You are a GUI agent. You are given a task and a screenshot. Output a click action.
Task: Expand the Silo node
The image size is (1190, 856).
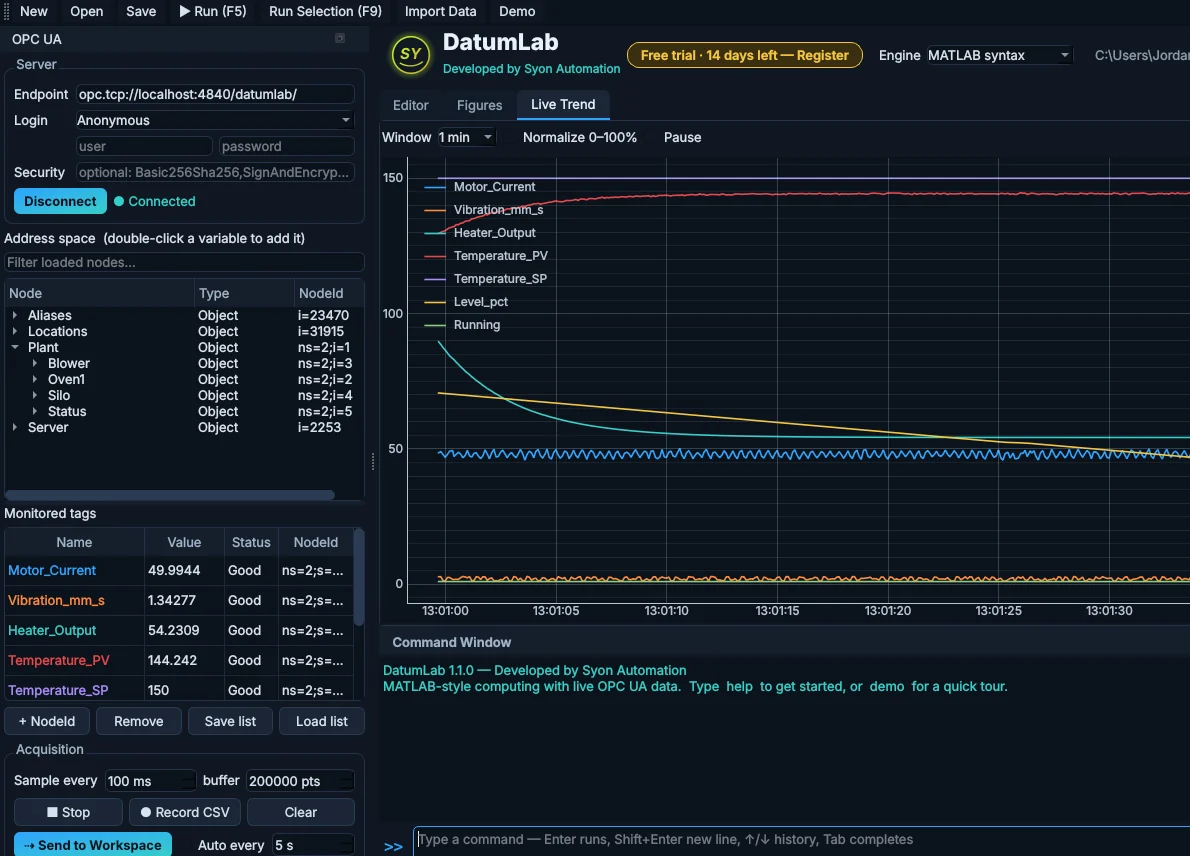click(35, 395)
